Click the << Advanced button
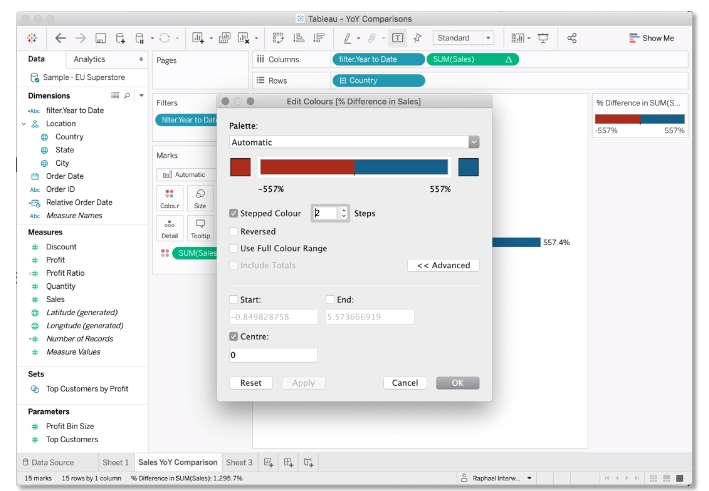The height and width of the screenshot is (491, 709). [x=444, y=265]
